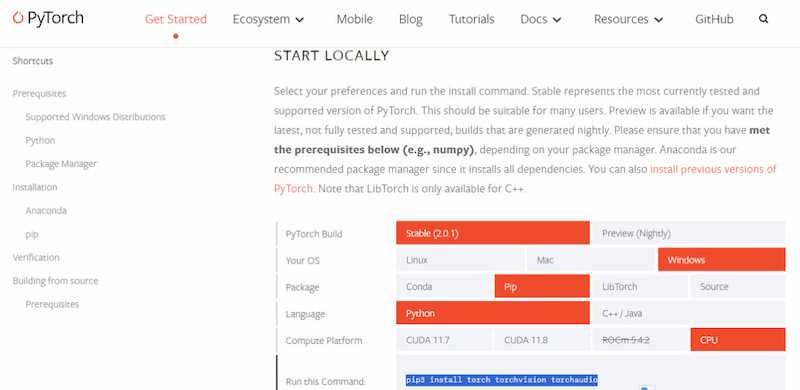Select Preview (Nightly) build
The image size is (800, 390).
[x=688, y=233]
